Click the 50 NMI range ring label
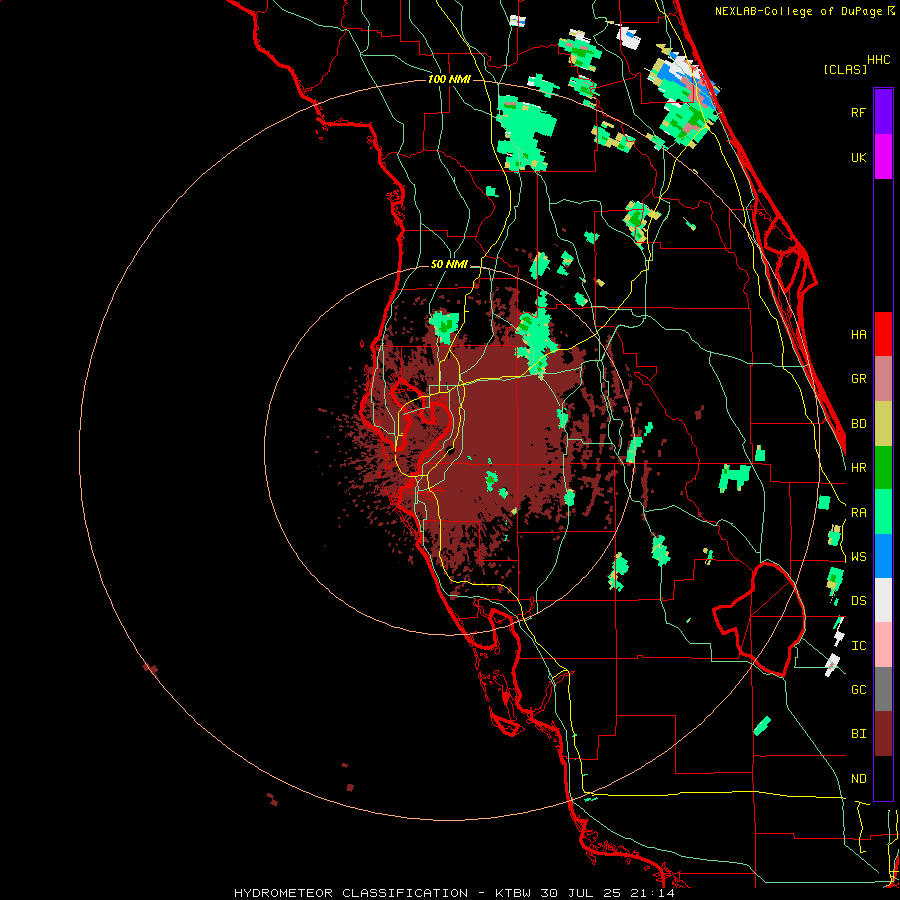Image resolution: width=900 pixels, height=900 pixels. [x=449, y=265]
